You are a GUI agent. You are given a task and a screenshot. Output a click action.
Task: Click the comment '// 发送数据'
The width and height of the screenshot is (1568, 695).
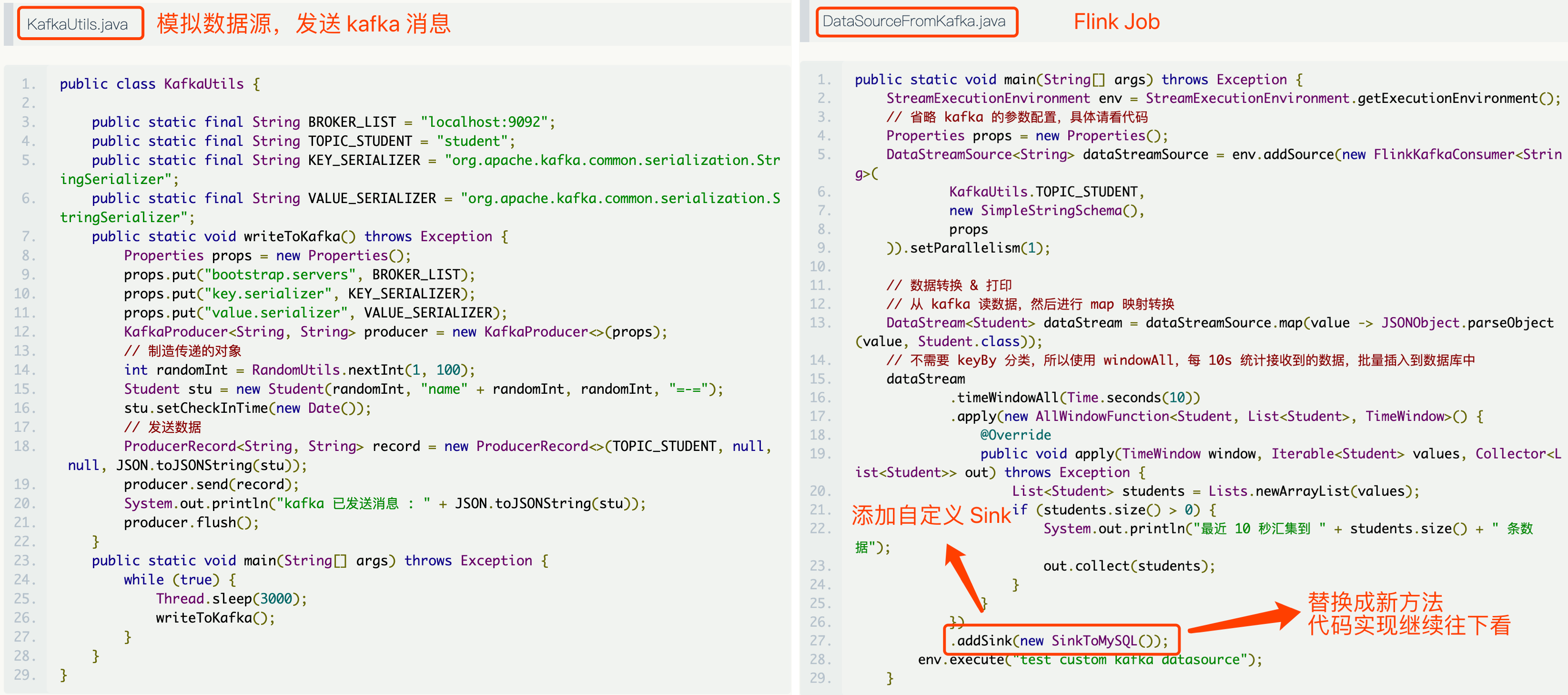(162, 427)
